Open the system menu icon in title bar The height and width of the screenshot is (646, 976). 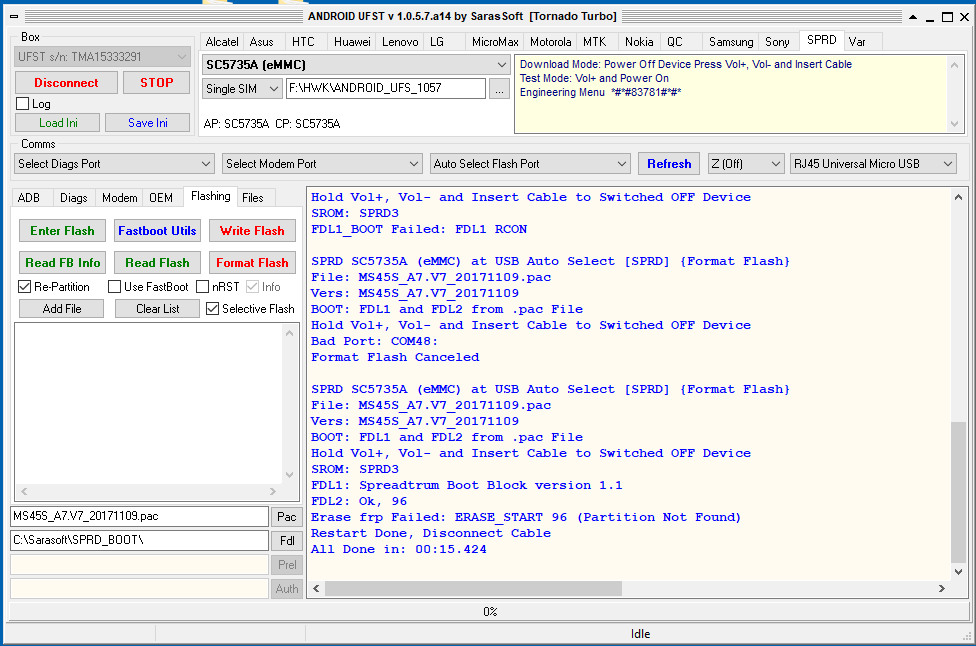[14, 16]
